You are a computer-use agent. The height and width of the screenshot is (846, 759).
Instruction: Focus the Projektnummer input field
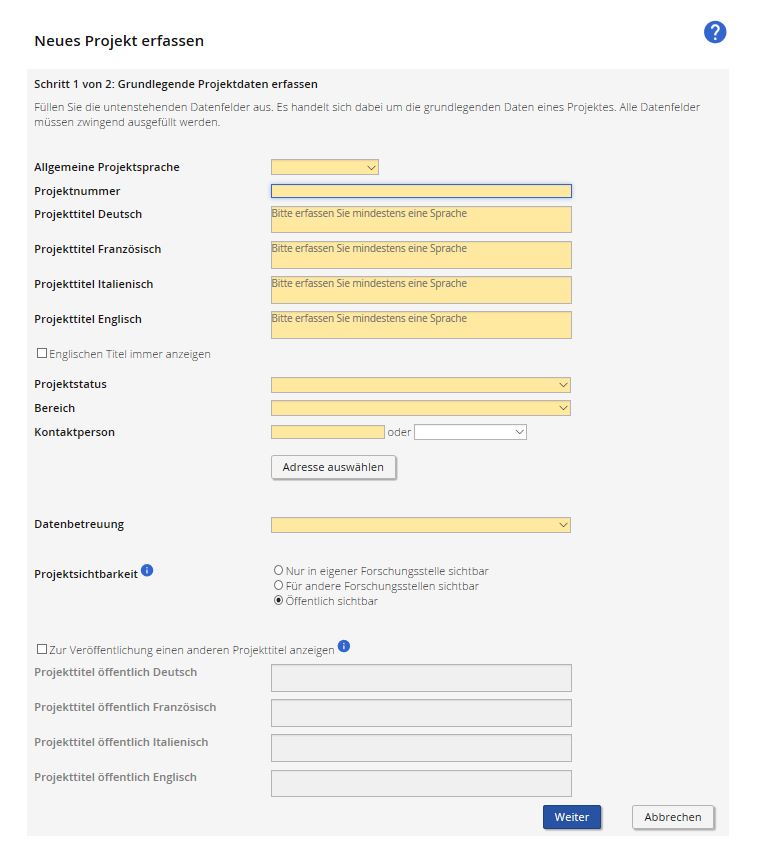[x=421, y=191]
